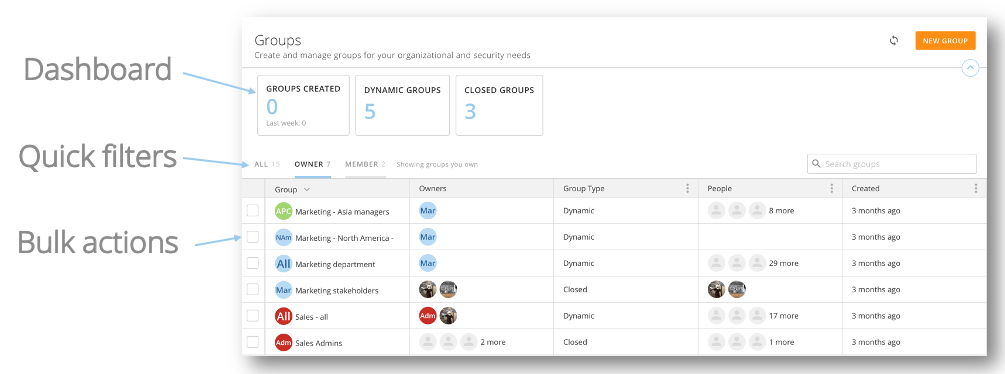This screenshot has width=1005, height=374.
Task: Click the "2 more" owners in Sales Admins row
Action: 493,342
